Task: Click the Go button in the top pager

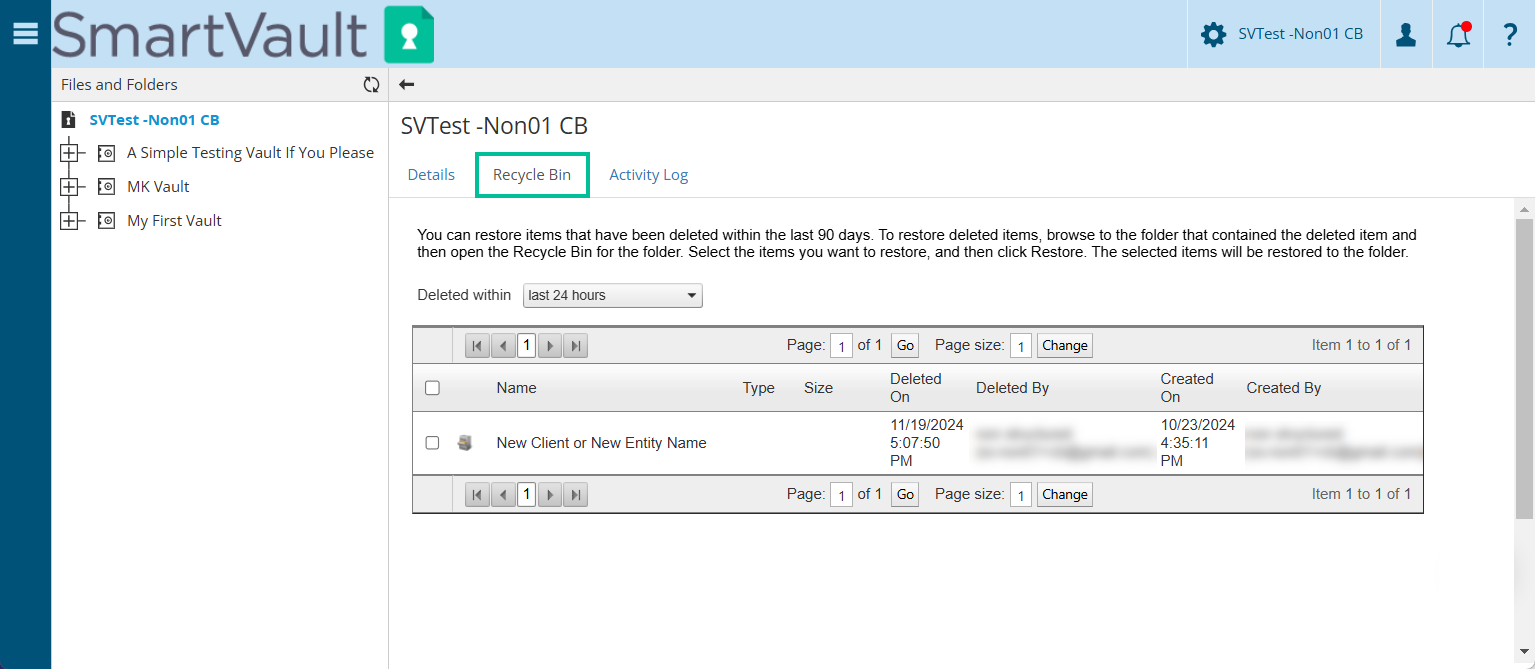Action: (905, 346)
